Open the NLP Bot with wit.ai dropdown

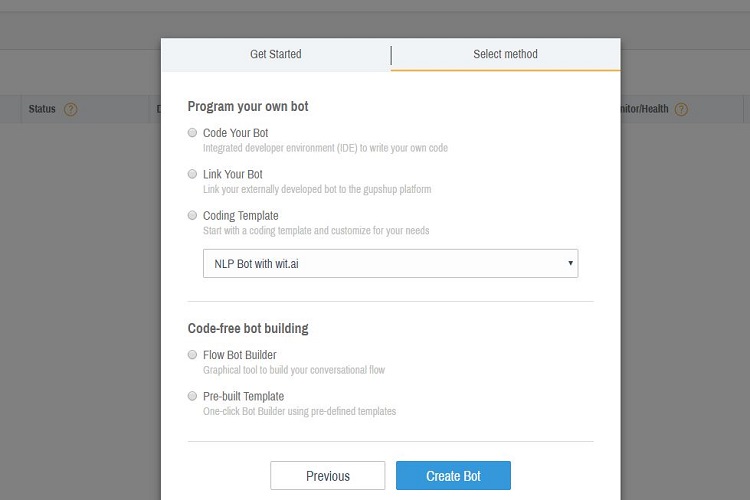[390, 263]
